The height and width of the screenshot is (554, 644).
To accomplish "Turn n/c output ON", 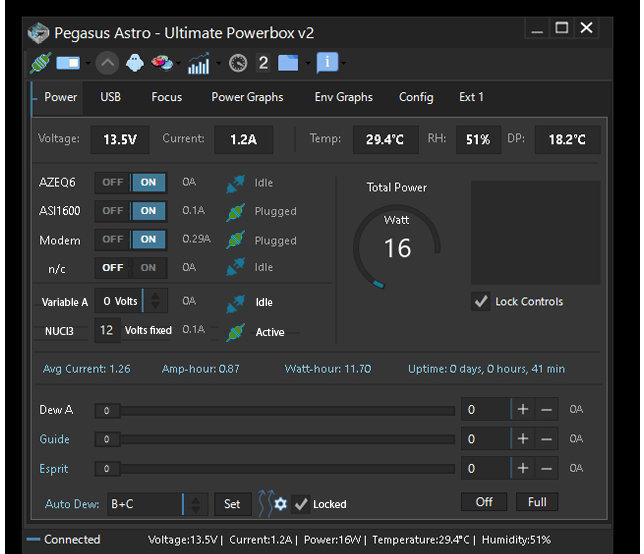I will 148,268.
